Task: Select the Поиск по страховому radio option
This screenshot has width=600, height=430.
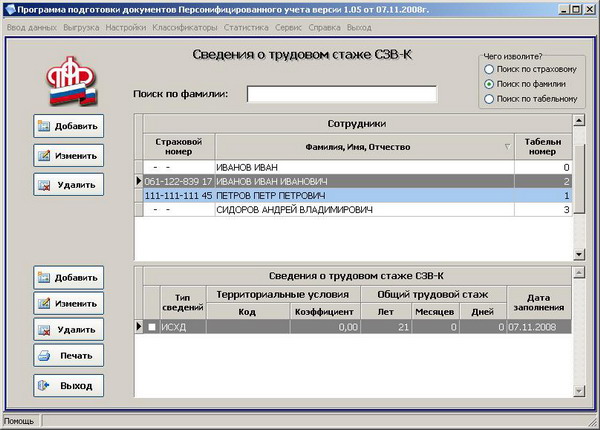Action: 489,70
